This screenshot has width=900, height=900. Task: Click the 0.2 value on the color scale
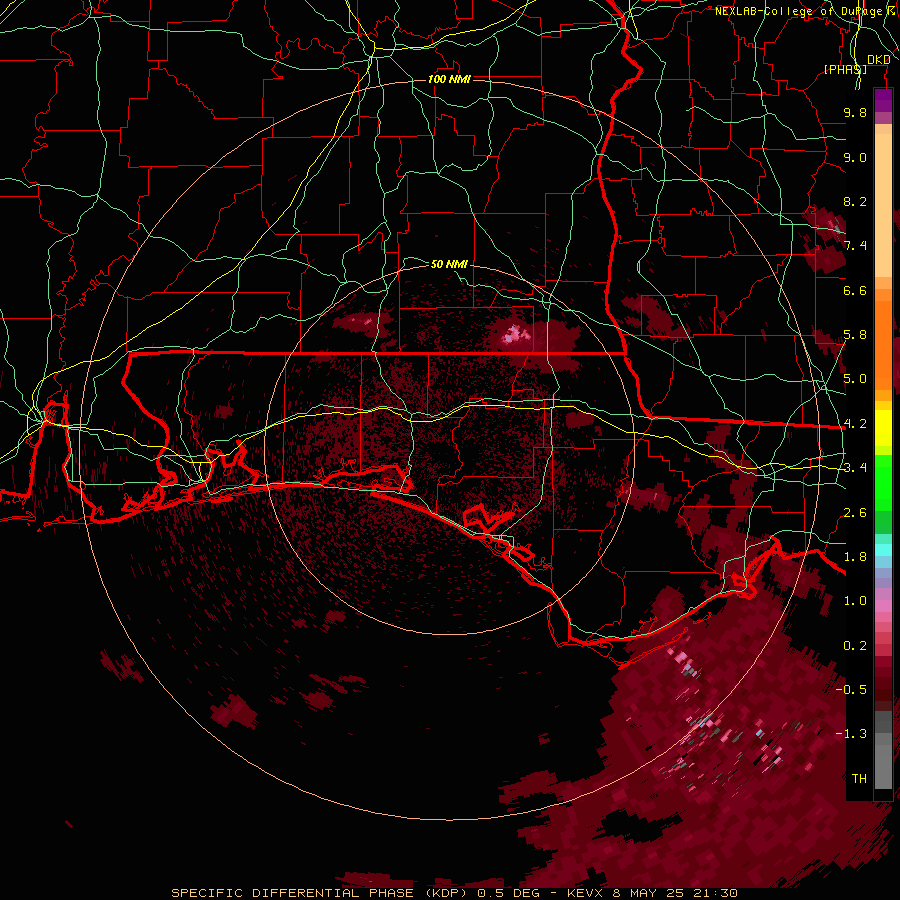(x=855, y=646)
